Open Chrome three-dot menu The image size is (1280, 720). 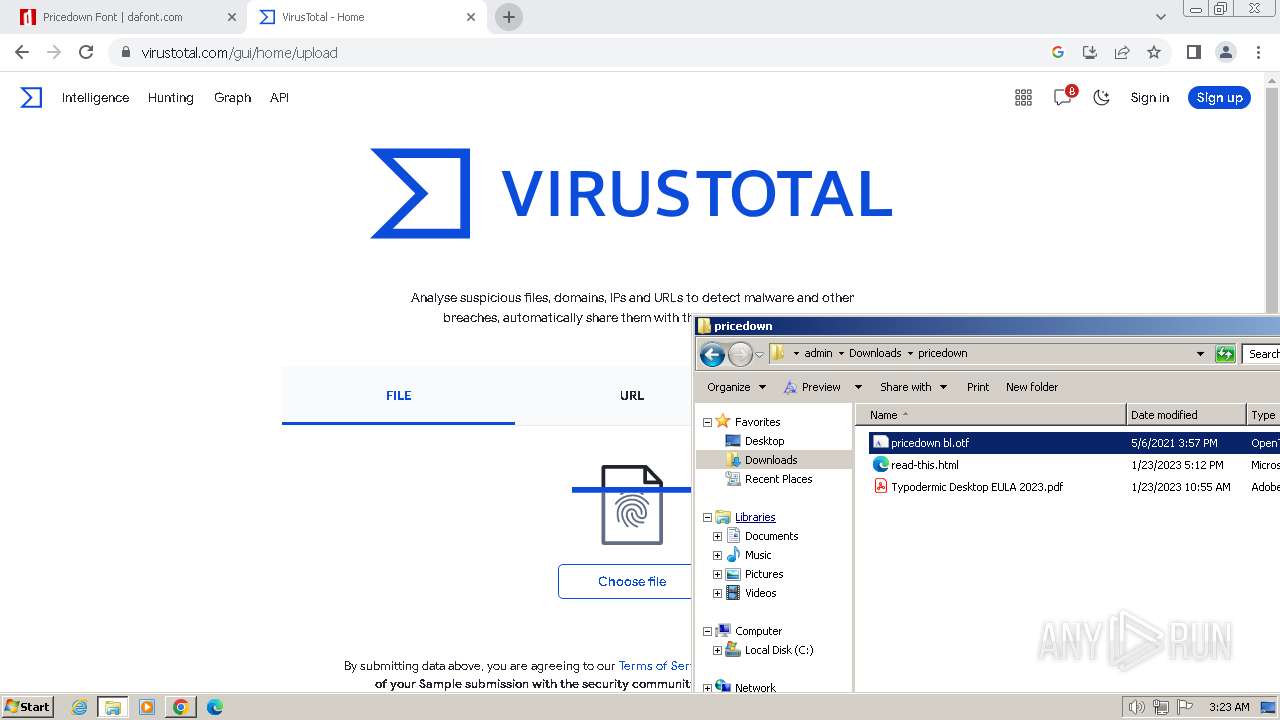(1257, 52)
